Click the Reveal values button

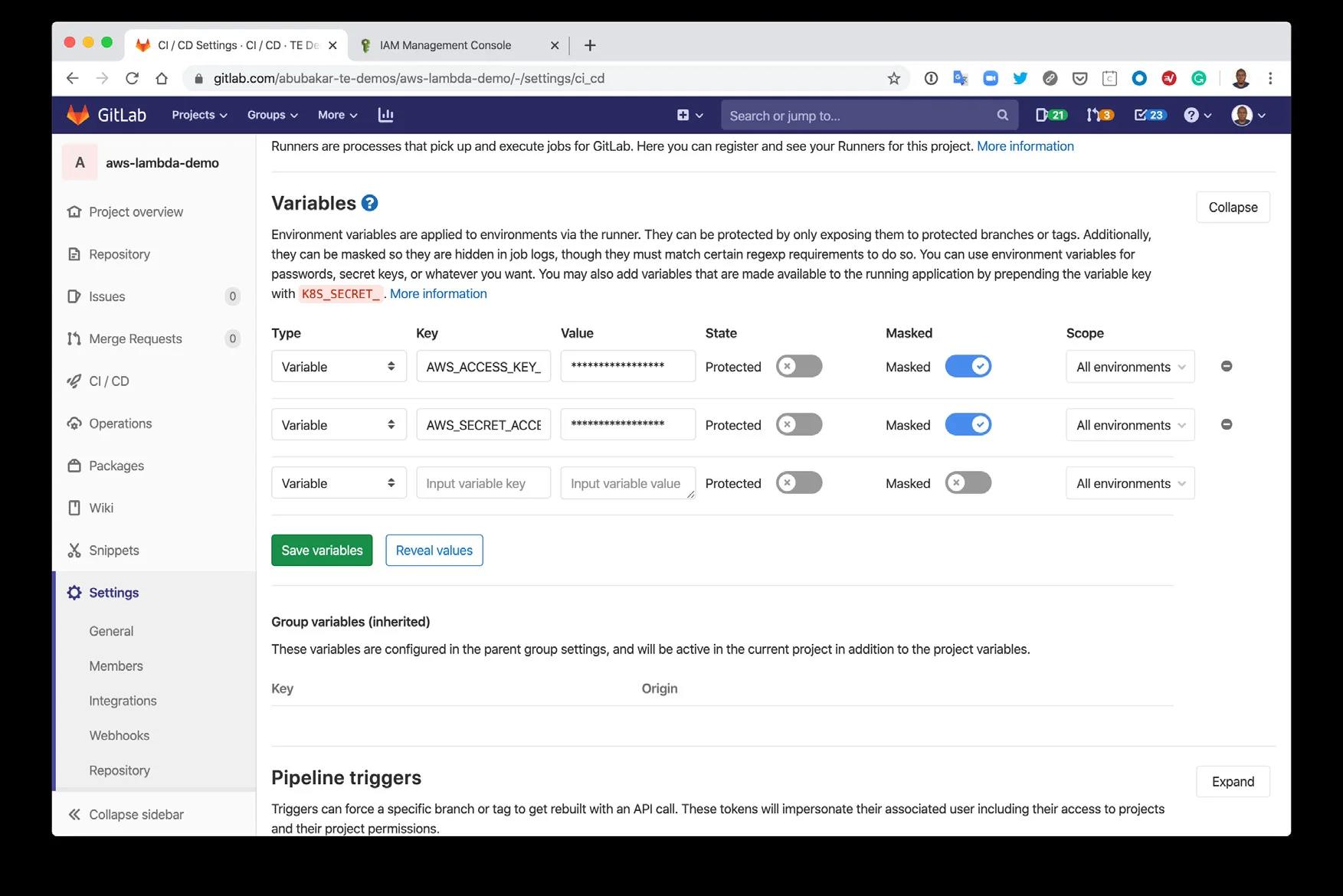click(434, 551)
